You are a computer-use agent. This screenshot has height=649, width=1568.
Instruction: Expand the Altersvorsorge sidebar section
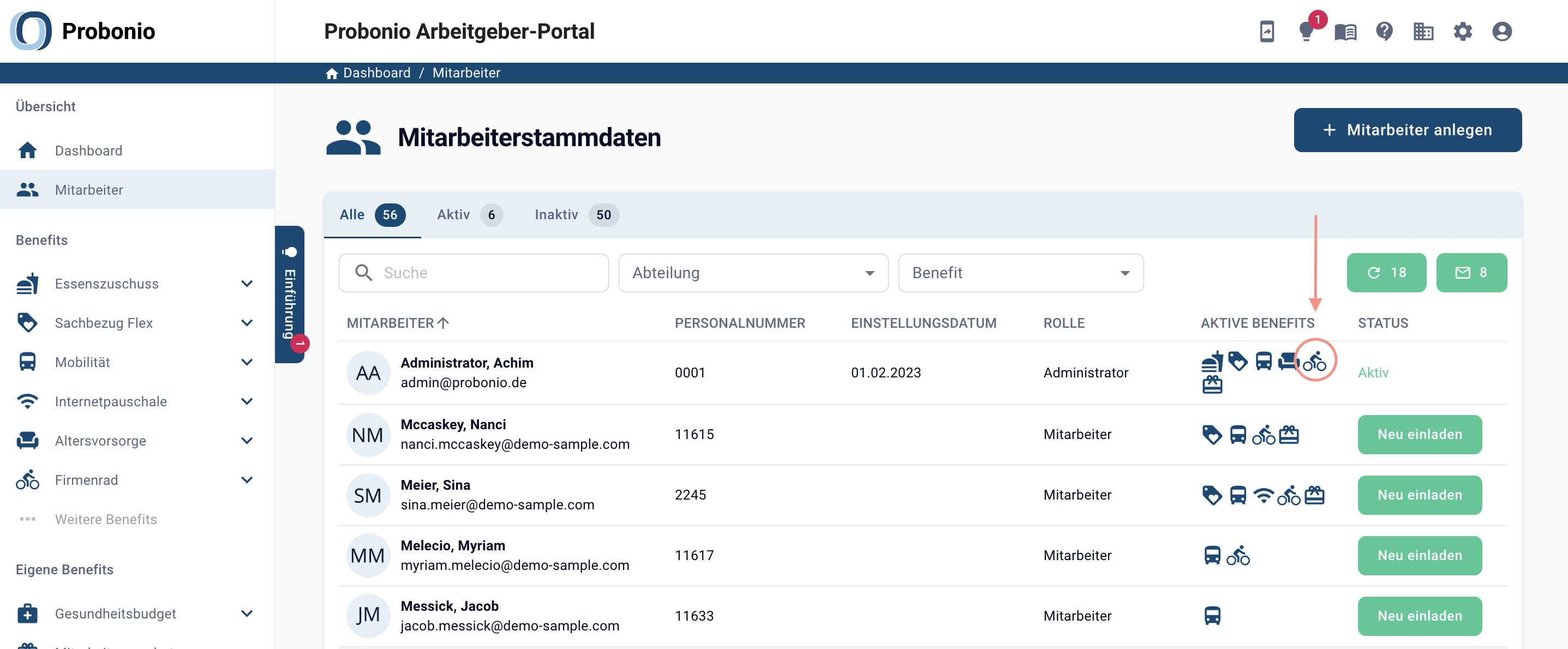pyautogui.click(x=247, y=440)
